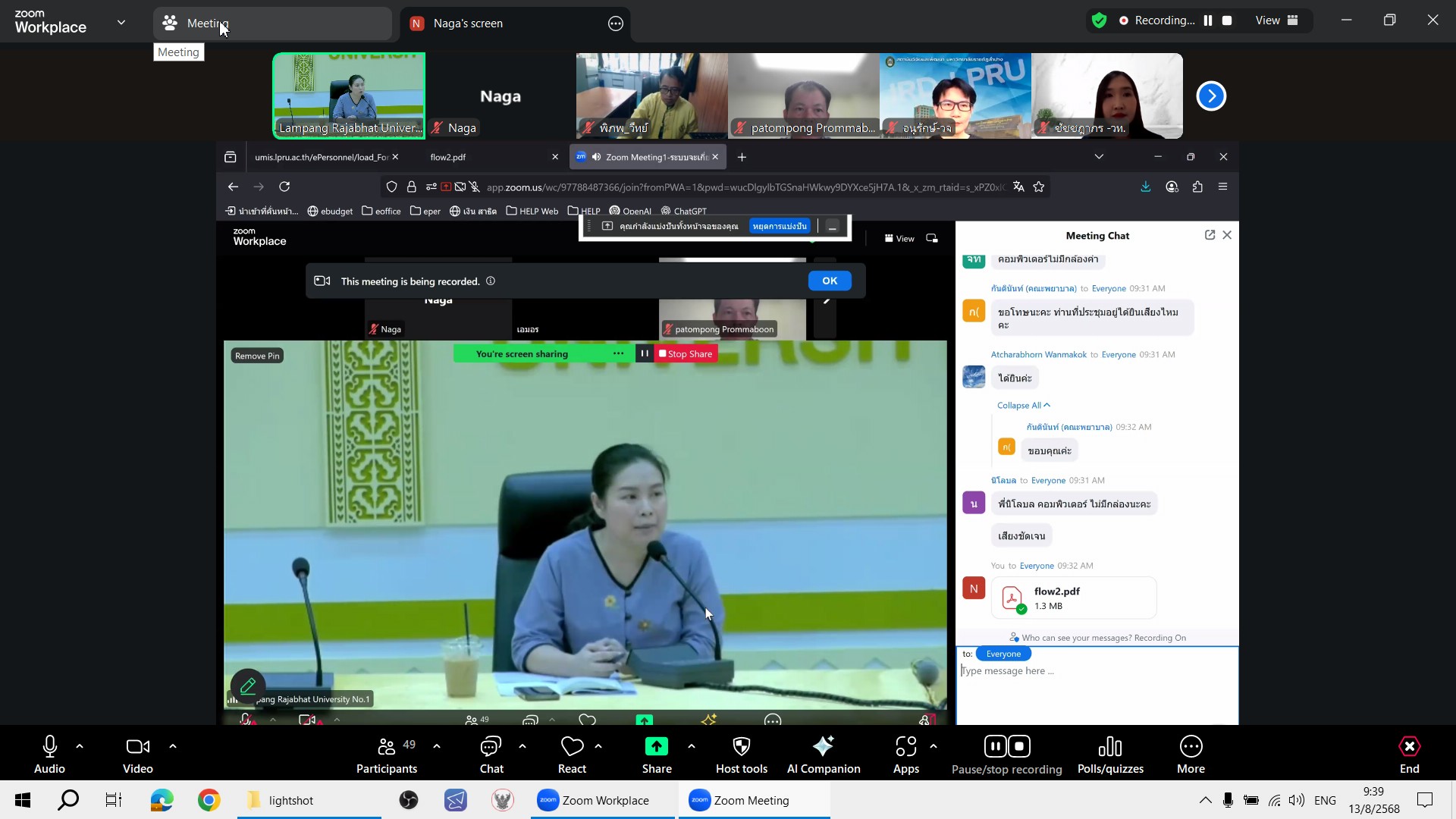Screen dimensions: 1456x819
Task: Open the React heart menu
Action: click(572, 755)
